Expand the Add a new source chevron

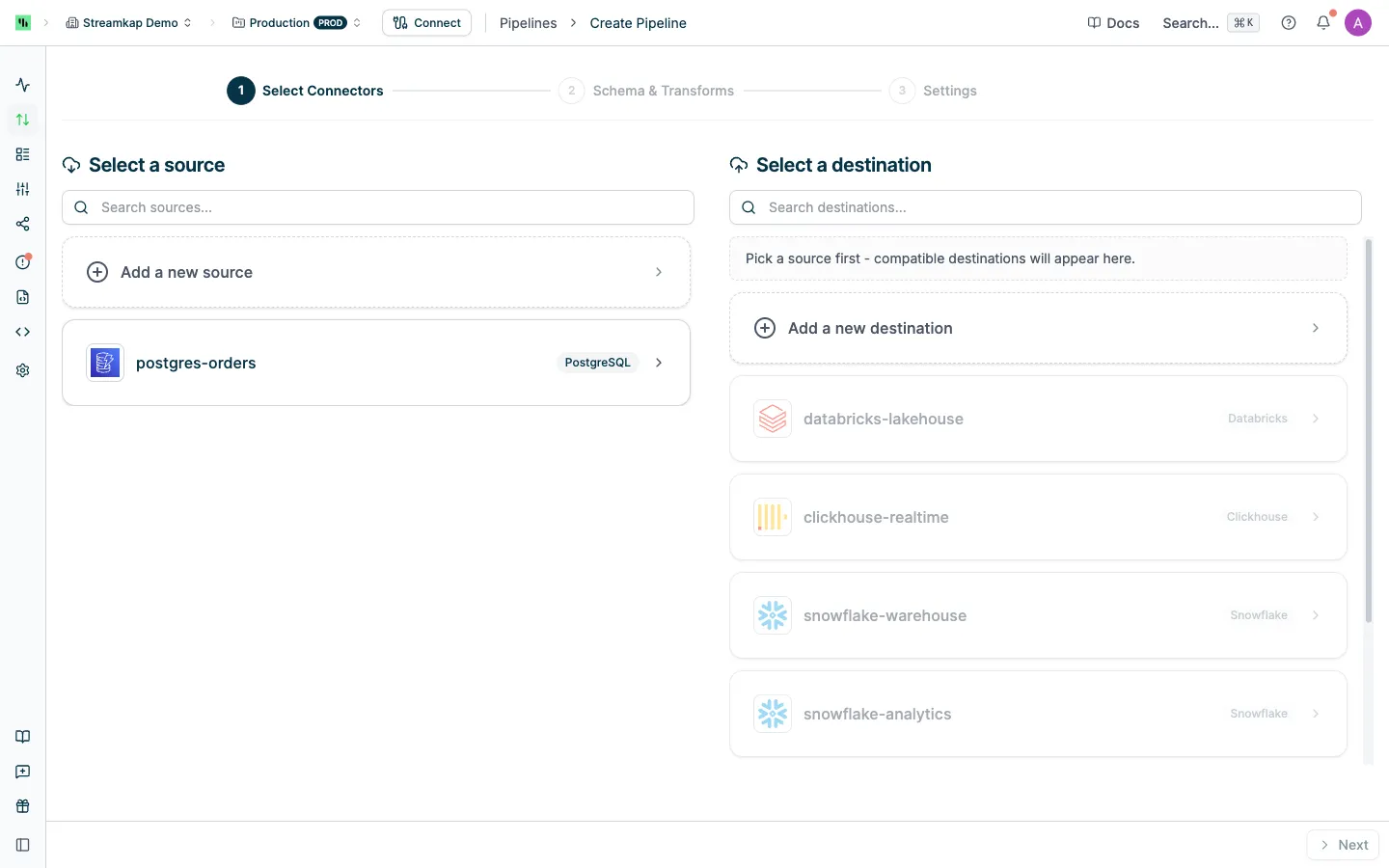point(659,272)
